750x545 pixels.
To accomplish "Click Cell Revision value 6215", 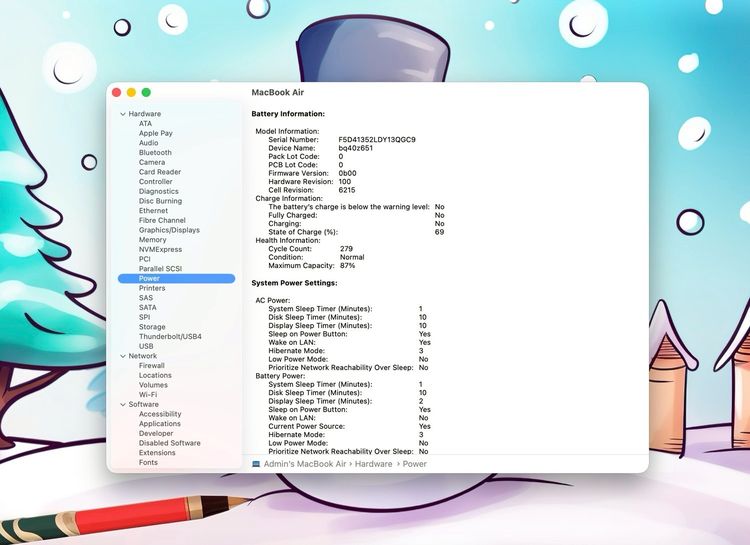I will pos(347,190).
